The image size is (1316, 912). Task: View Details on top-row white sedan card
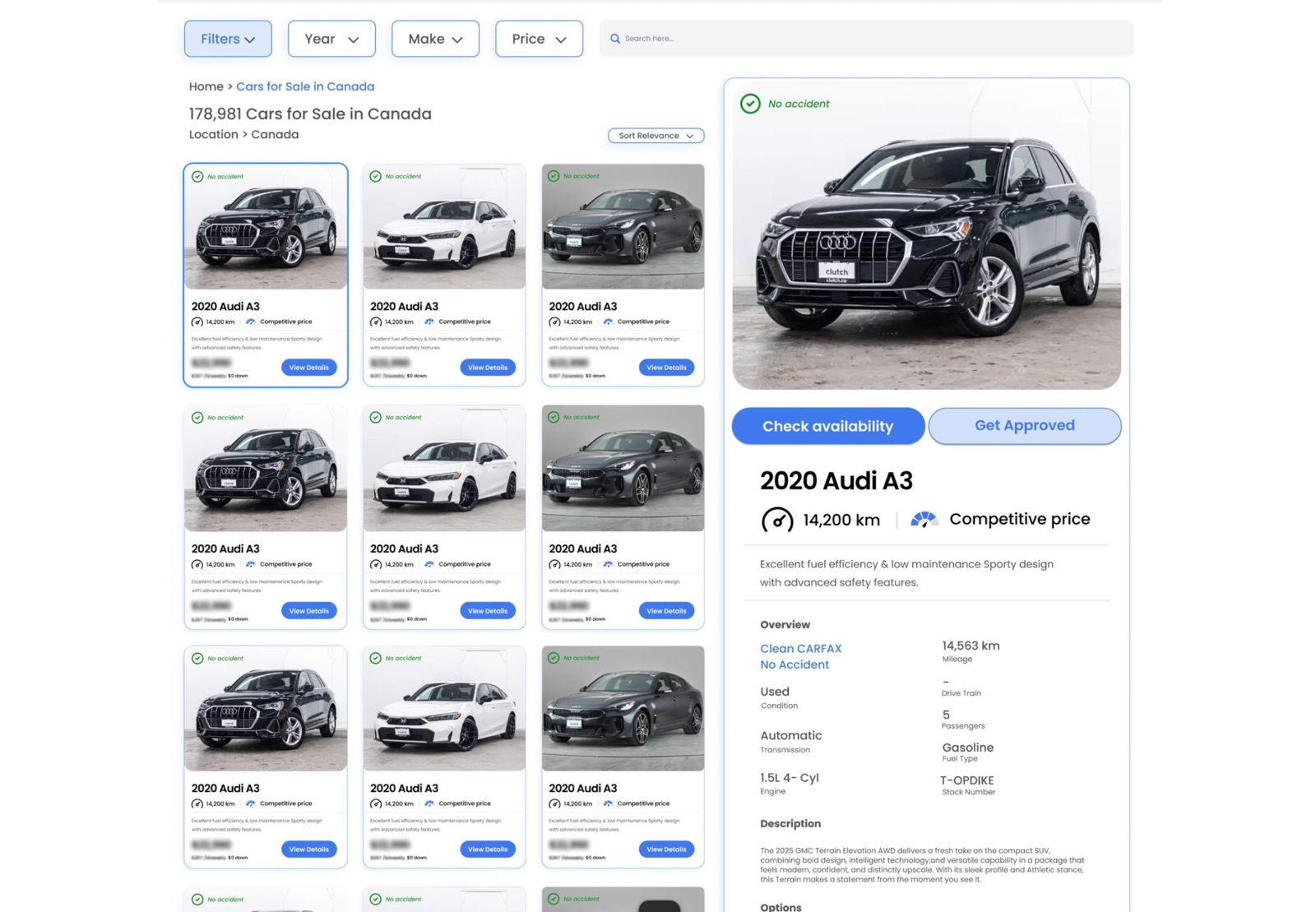[x=488, y=368]
